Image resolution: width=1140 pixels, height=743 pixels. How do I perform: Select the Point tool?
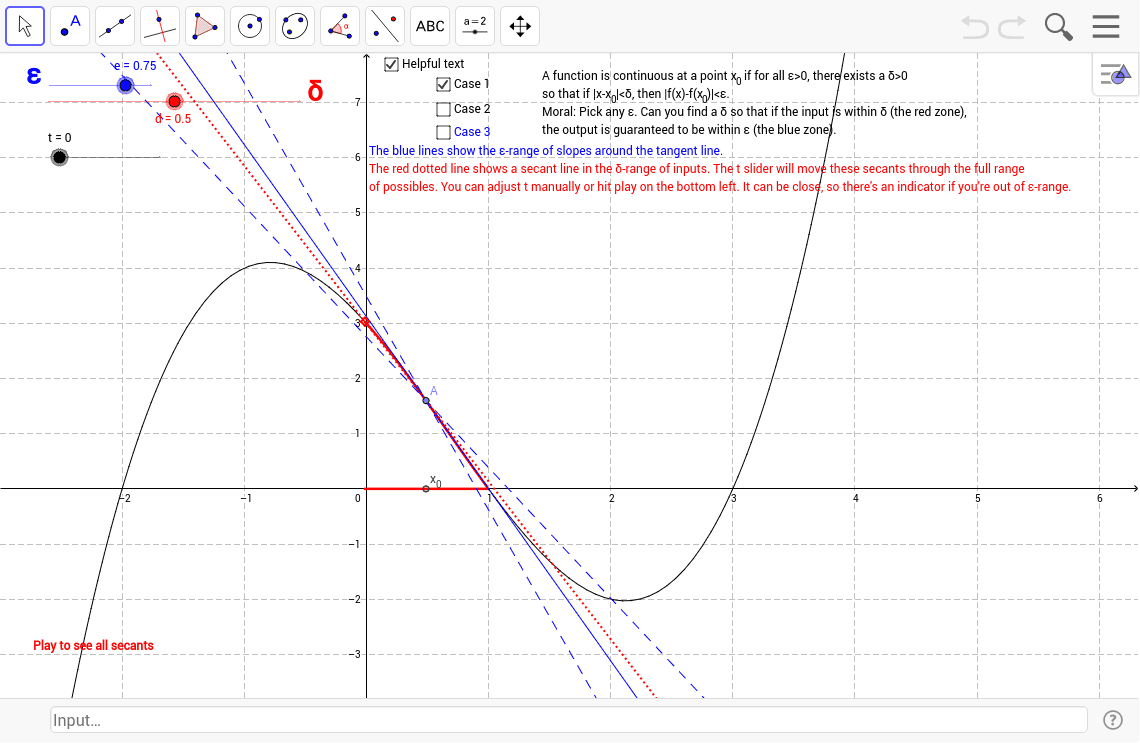(71, 26)
